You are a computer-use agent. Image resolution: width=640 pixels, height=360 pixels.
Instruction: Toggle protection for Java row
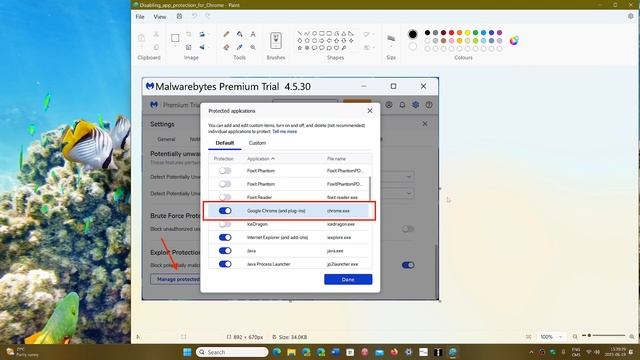click(225, 251)
